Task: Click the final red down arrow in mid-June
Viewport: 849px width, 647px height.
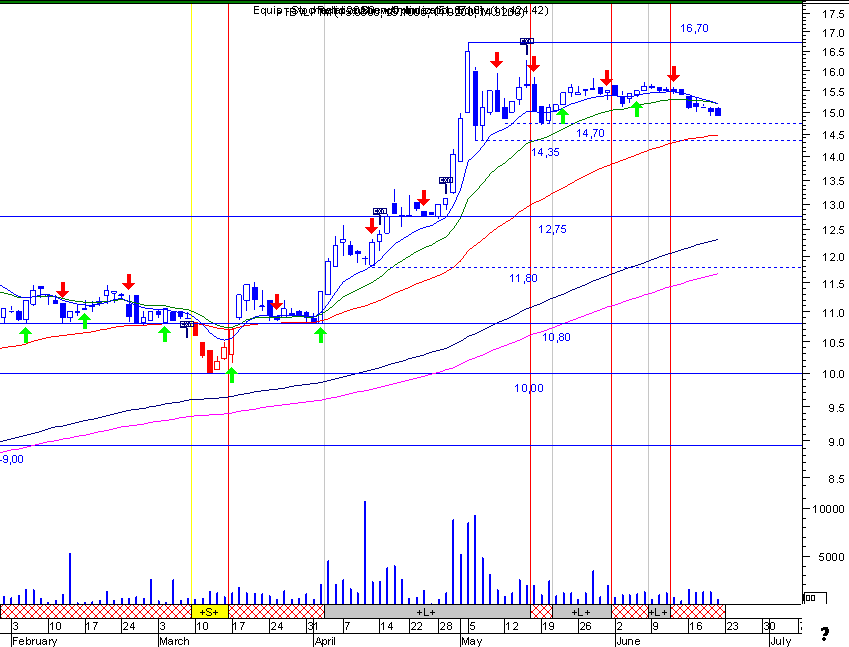Action: pyautogui.click(x=673, y=74)
